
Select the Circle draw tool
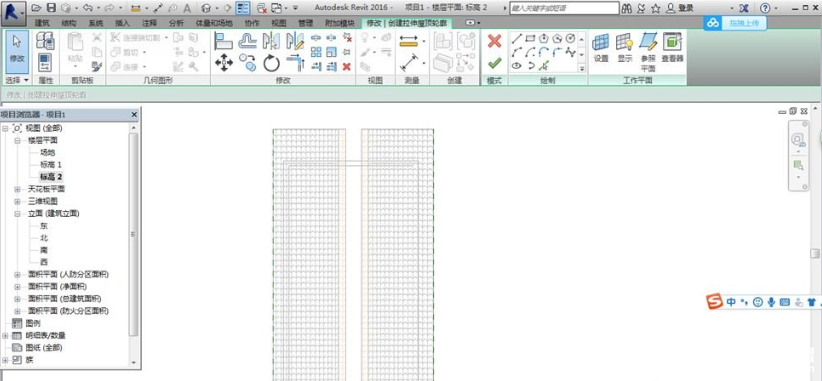(570, 39)
